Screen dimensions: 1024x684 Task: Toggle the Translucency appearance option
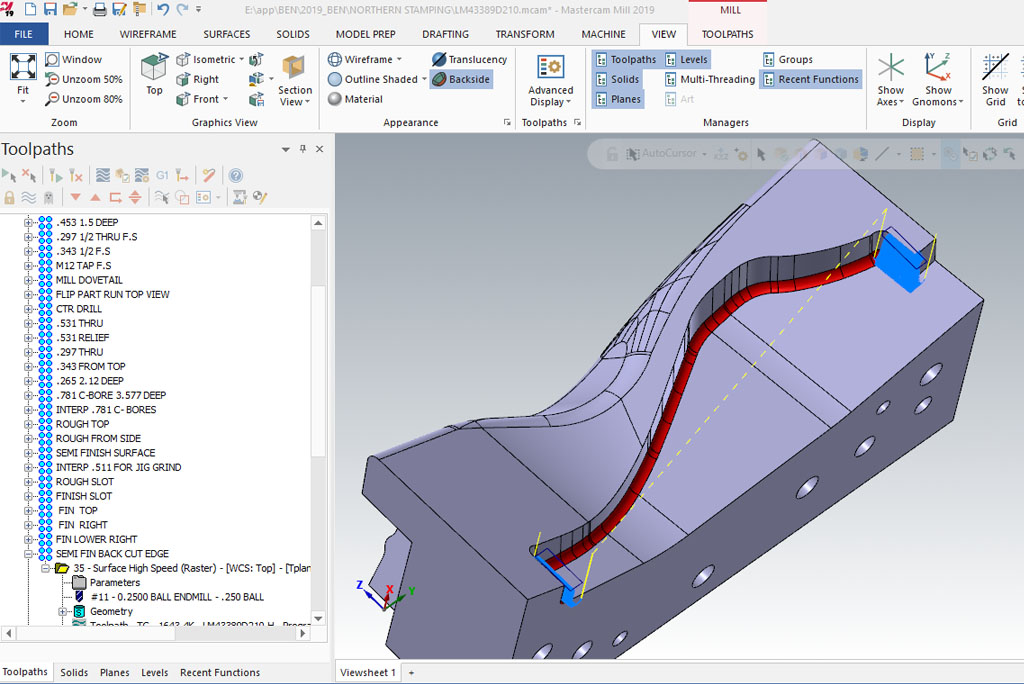pos(469,60)
